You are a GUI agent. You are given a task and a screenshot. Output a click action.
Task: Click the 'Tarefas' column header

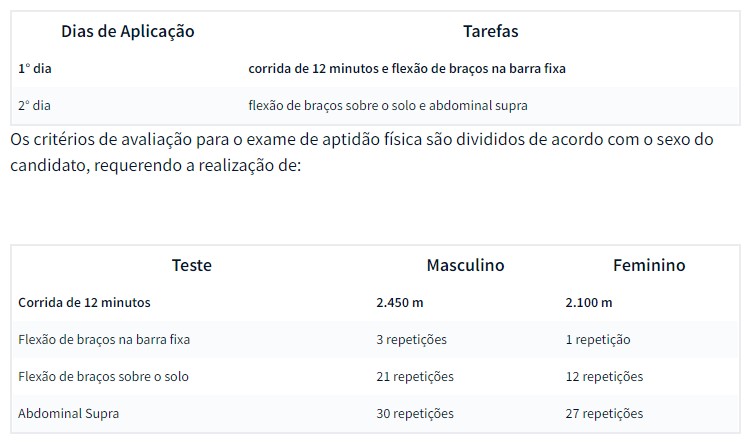(490, 31)
